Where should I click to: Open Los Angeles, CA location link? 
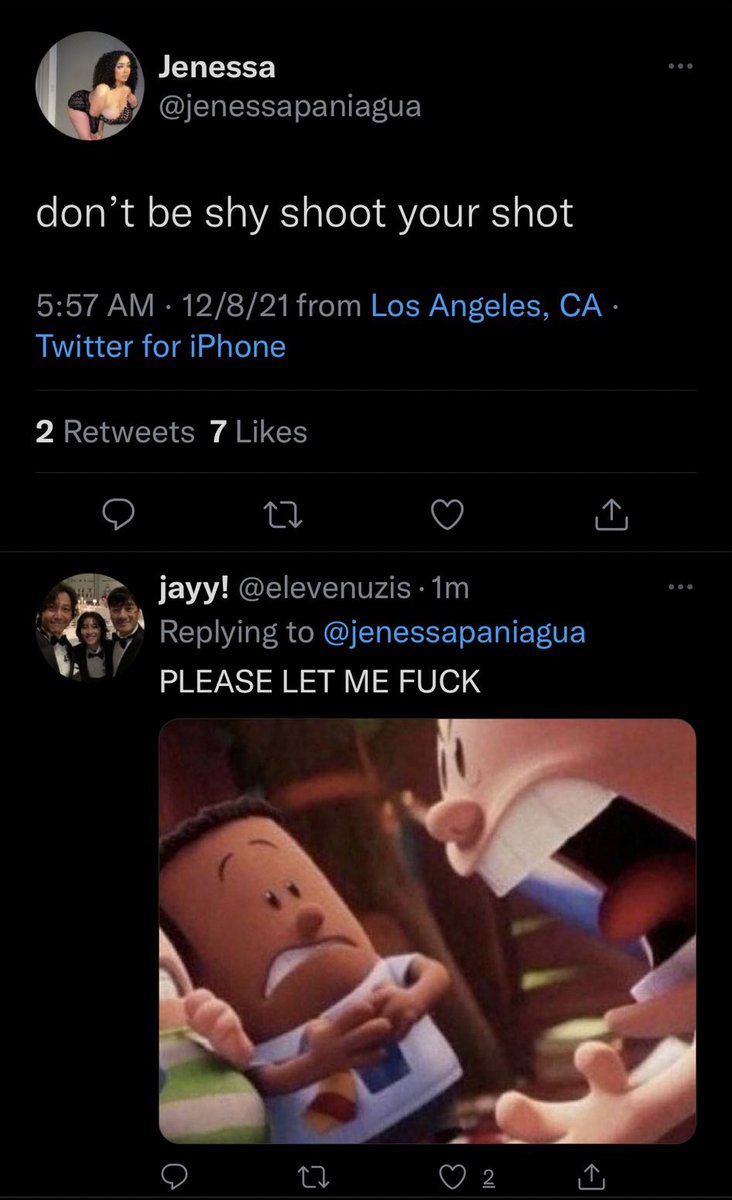(487, 306)
